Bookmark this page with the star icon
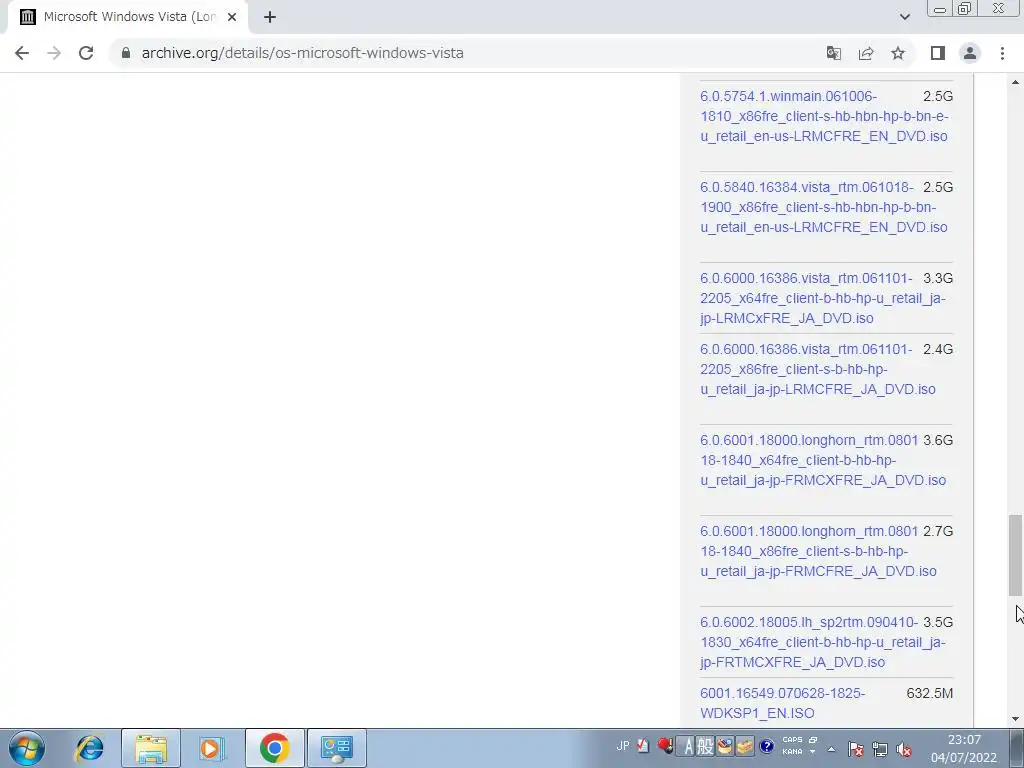This screenshot has width=1024, height=768. coord(898,53)
